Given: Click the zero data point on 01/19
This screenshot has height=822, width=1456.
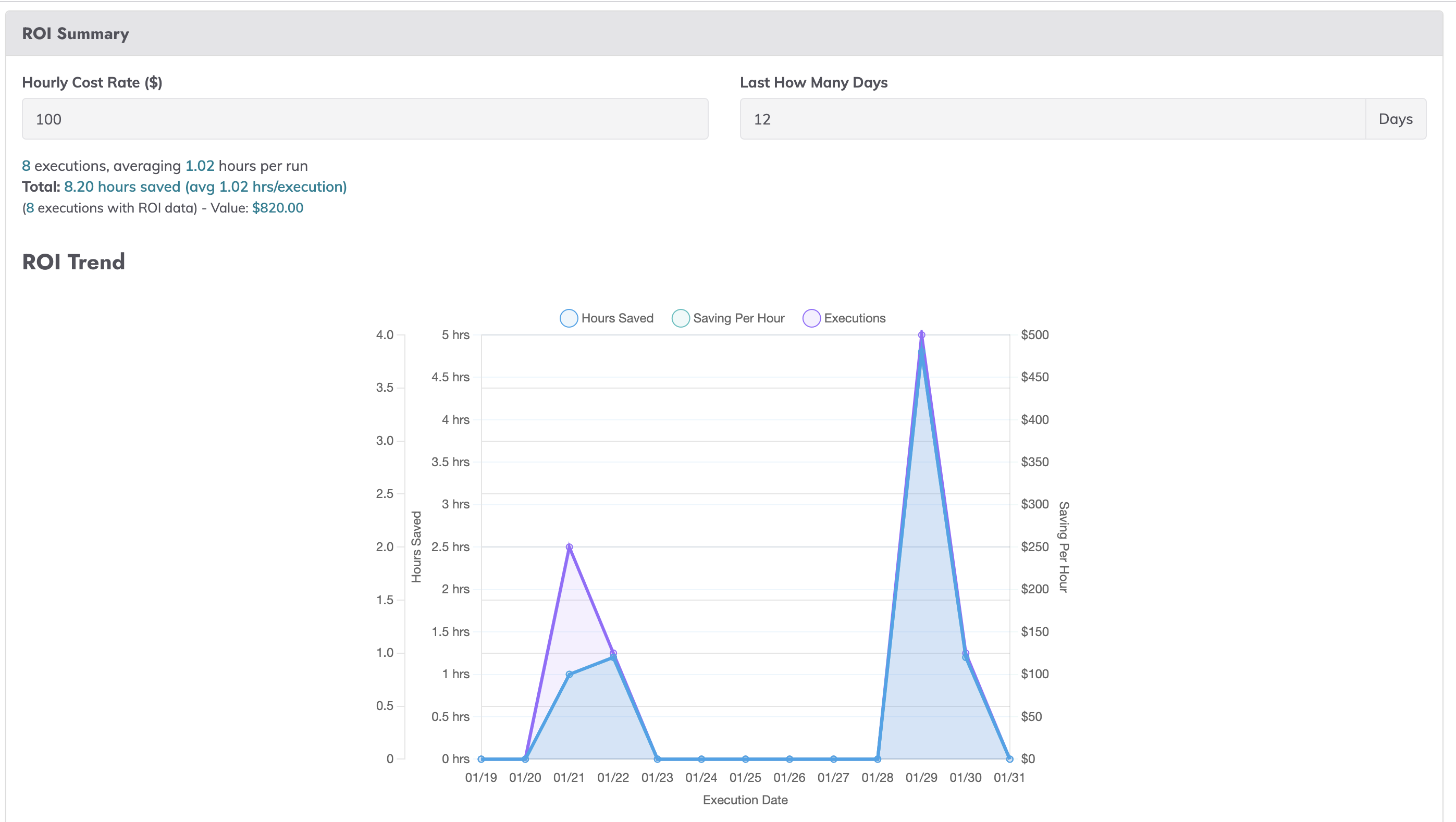Looking at the screenshot, I should pos(481,759).
